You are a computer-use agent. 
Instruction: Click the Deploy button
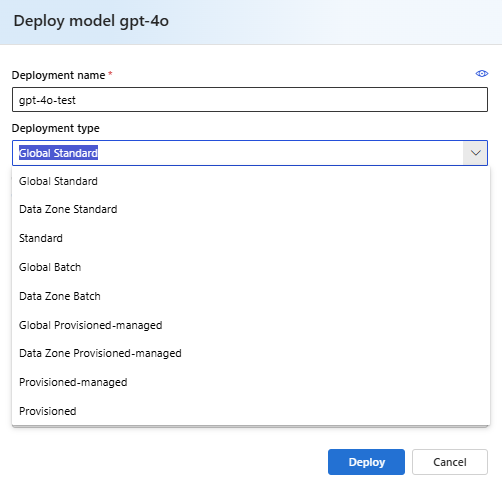[x=366, y=462]
